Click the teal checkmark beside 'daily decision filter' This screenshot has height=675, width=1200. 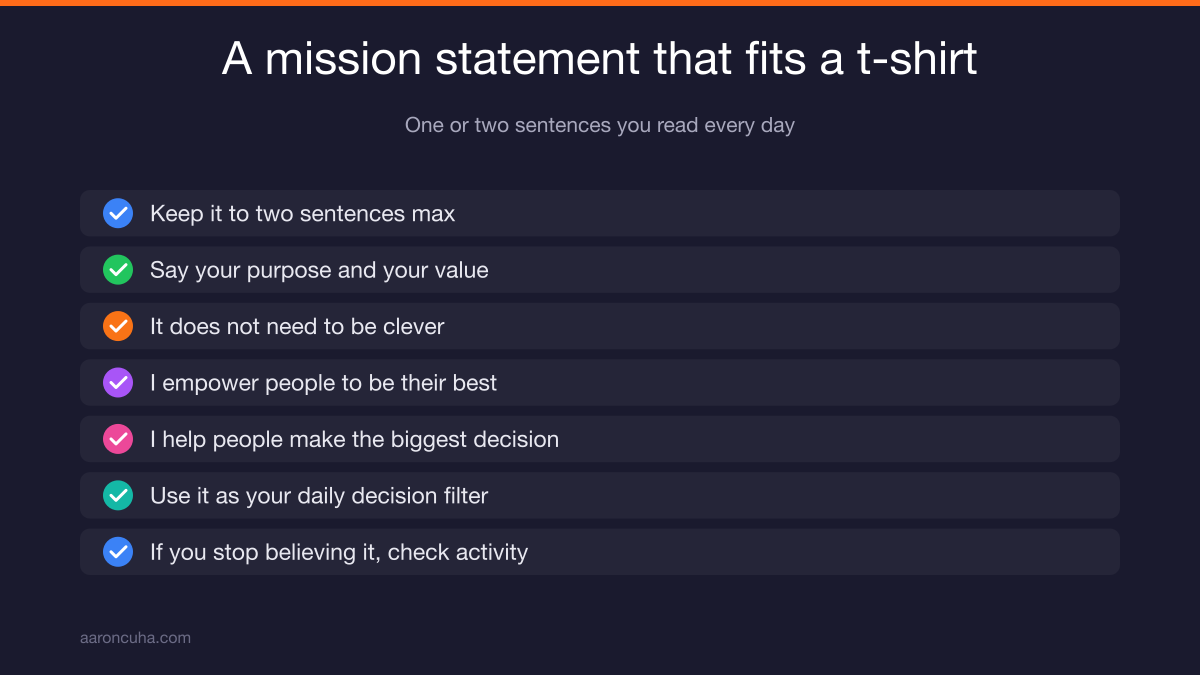coord(118,496)
